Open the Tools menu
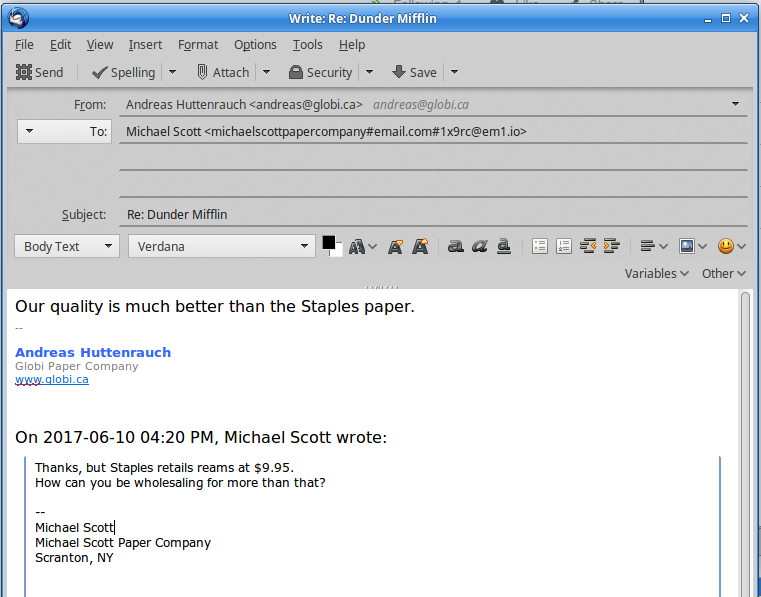The width and height of the screenshot is (761, 597). tap(308, 45)
